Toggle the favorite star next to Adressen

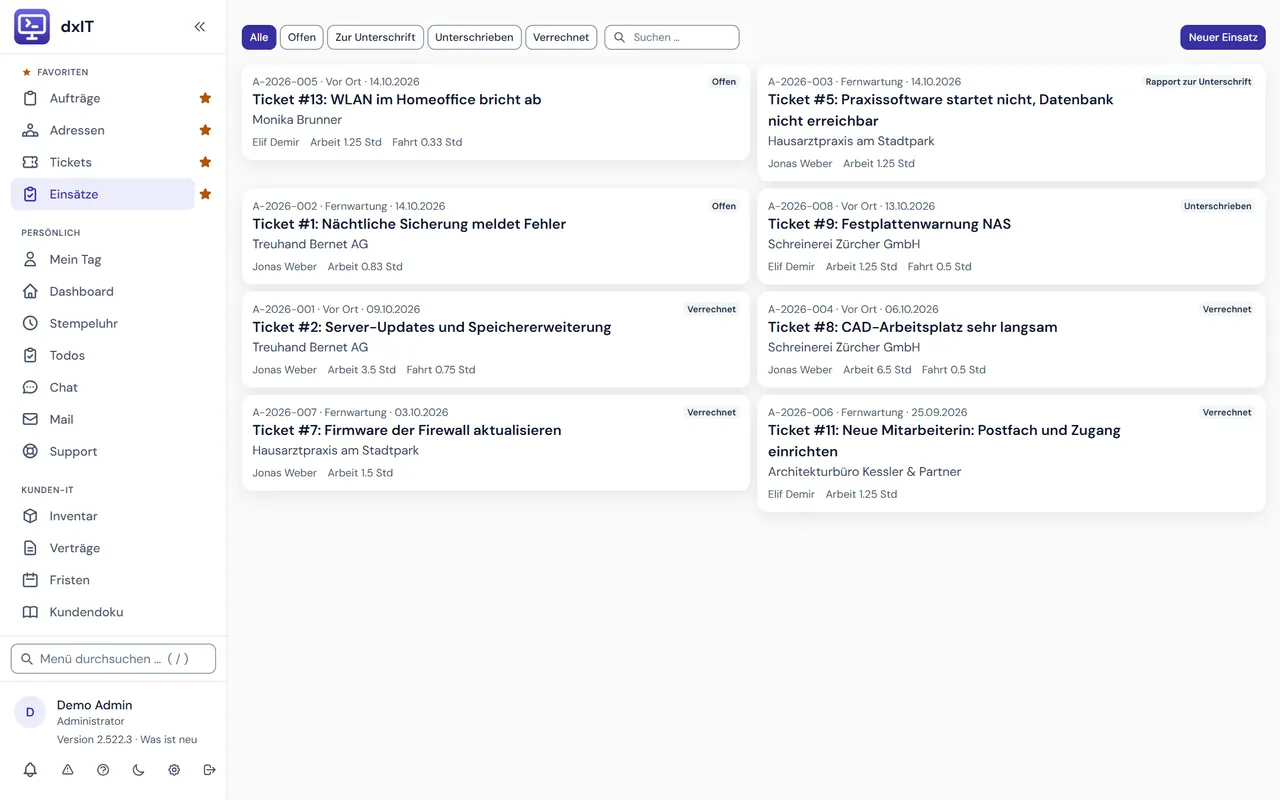[x=205, y=130]
